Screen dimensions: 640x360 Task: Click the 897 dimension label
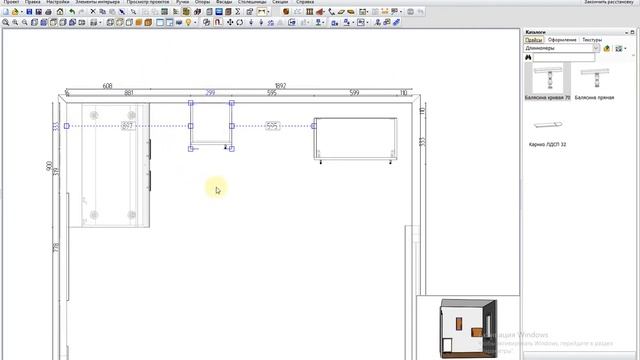(127, 126)
